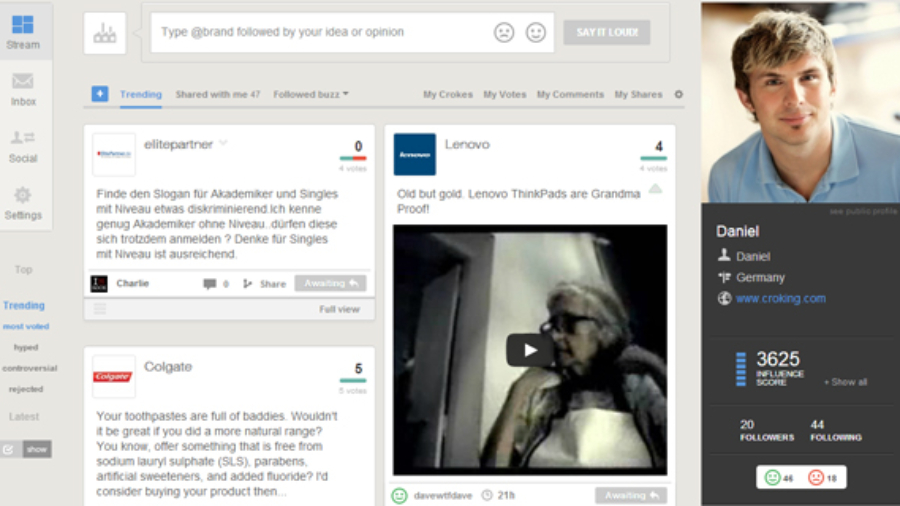Viewport: 900px width, 506px height.
Task: Select the sad face opinion icon
Action: click(x=504, y=32)
